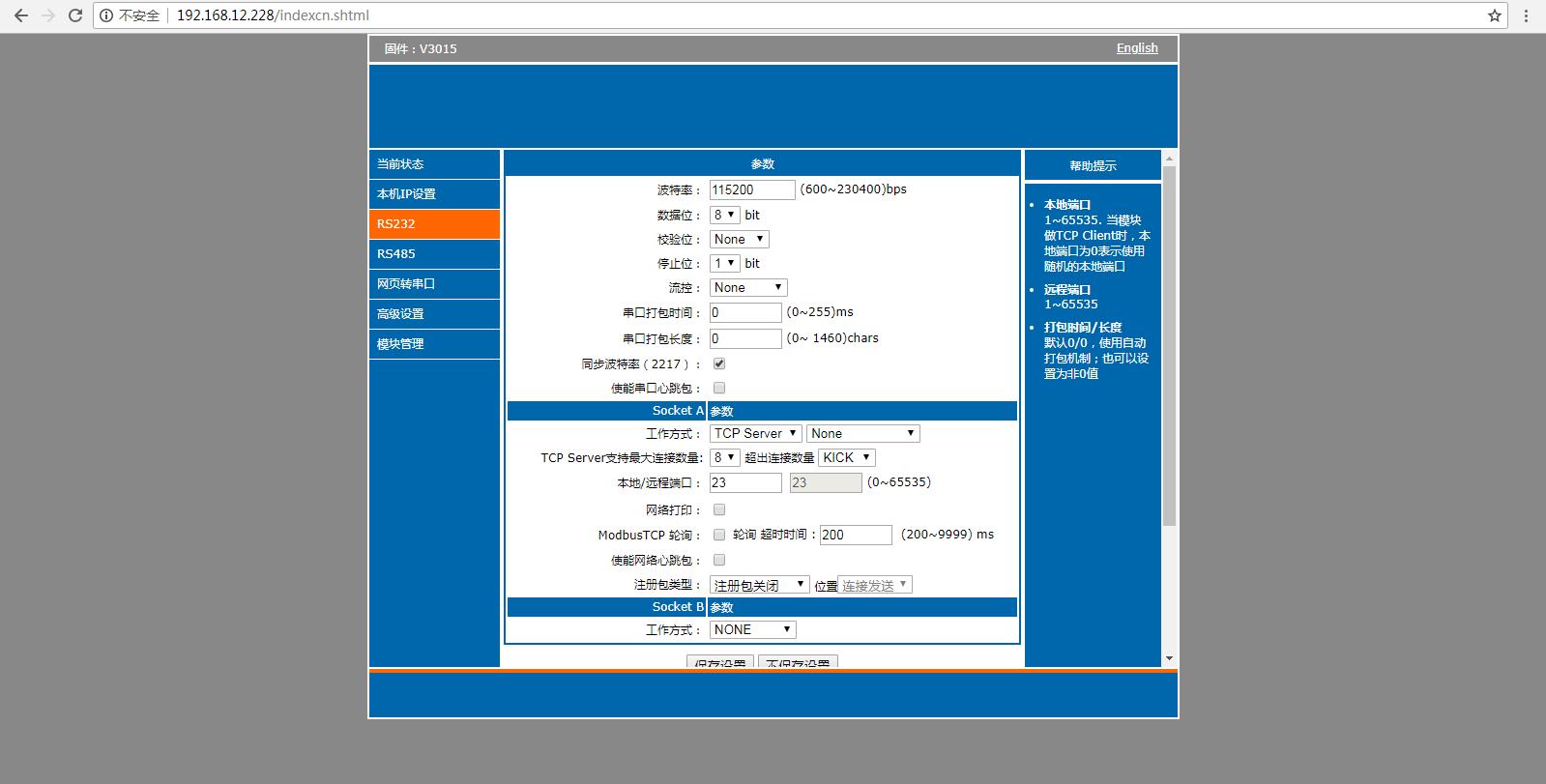
Task: Click the site info icon in address bar
Action: (x=106, y=15)
